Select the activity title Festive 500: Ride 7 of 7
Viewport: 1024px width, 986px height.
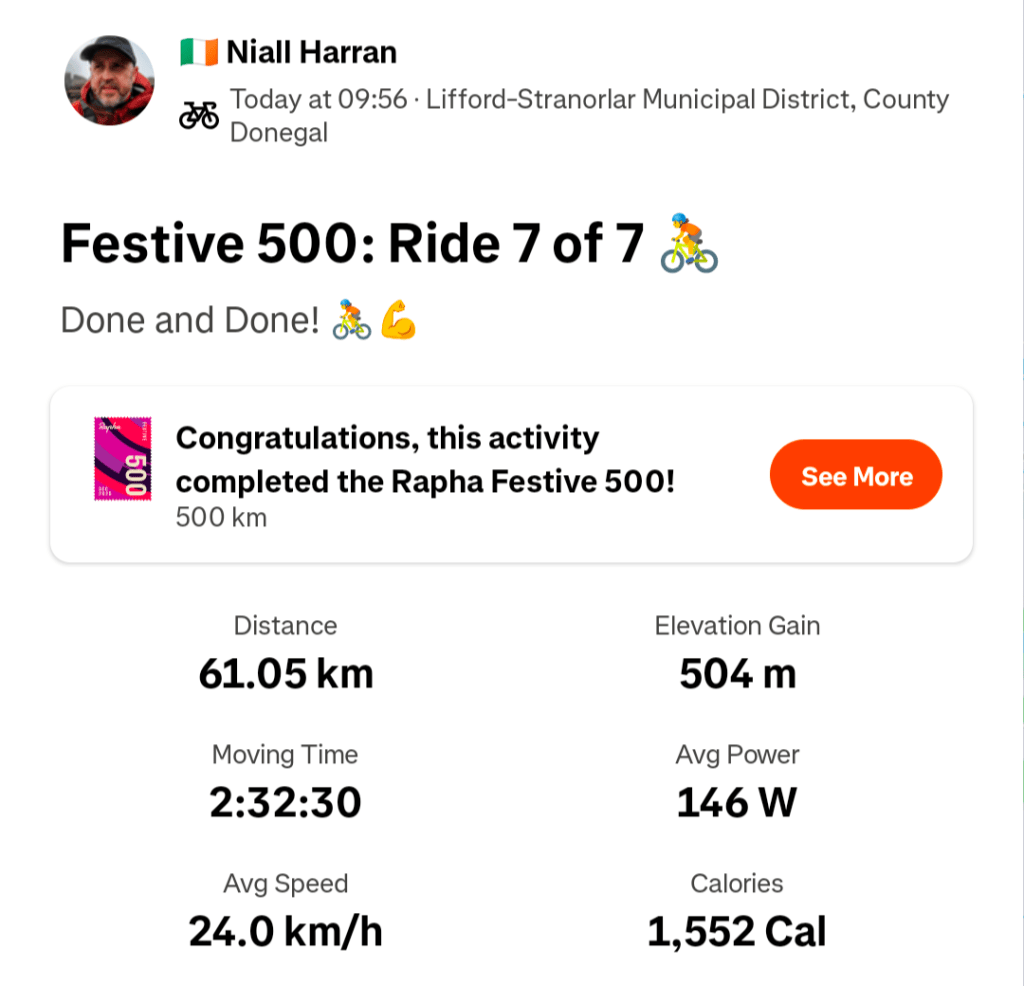point(351,245)
